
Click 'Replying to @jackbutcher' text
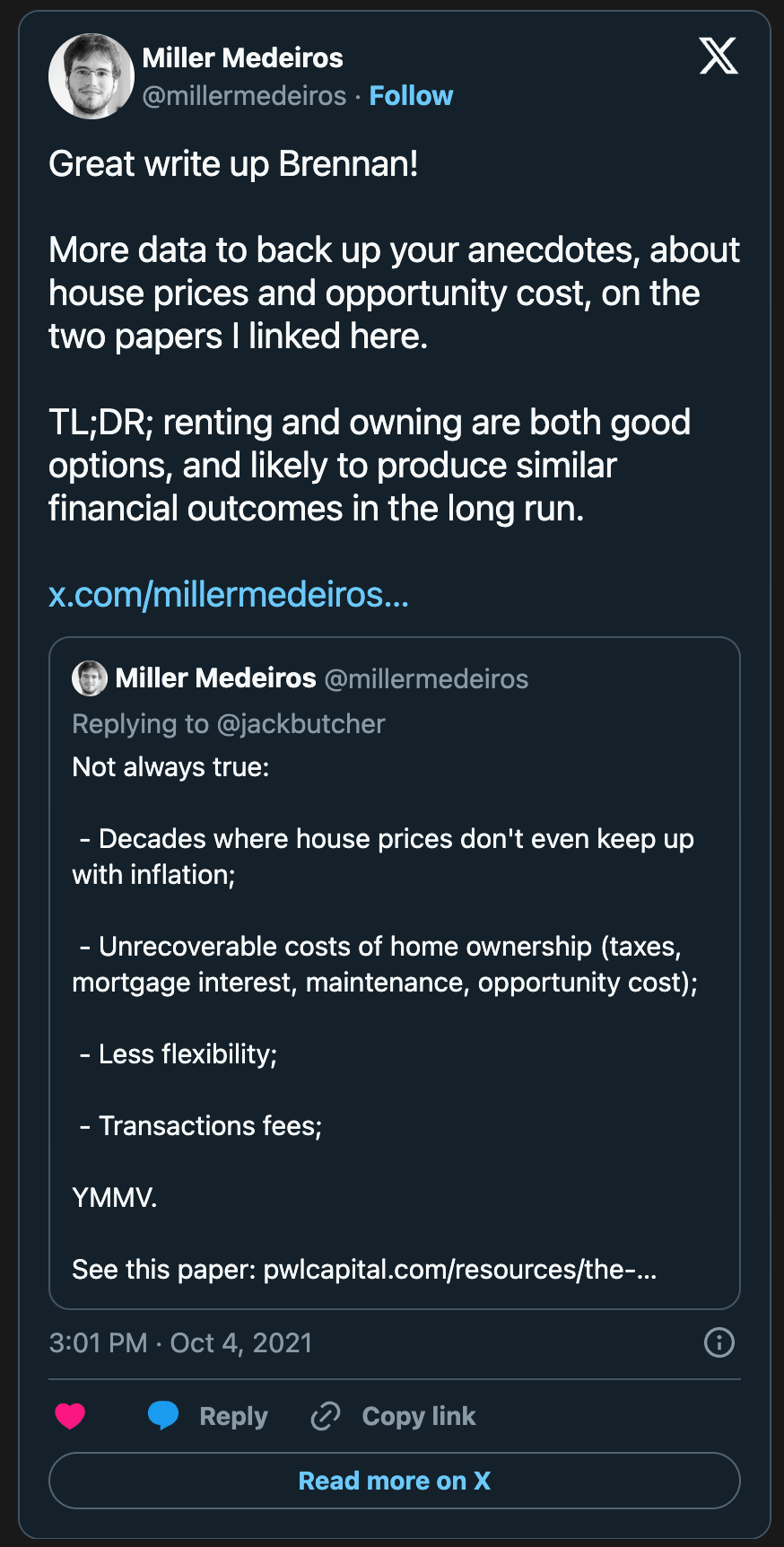(x=229, y=724)
